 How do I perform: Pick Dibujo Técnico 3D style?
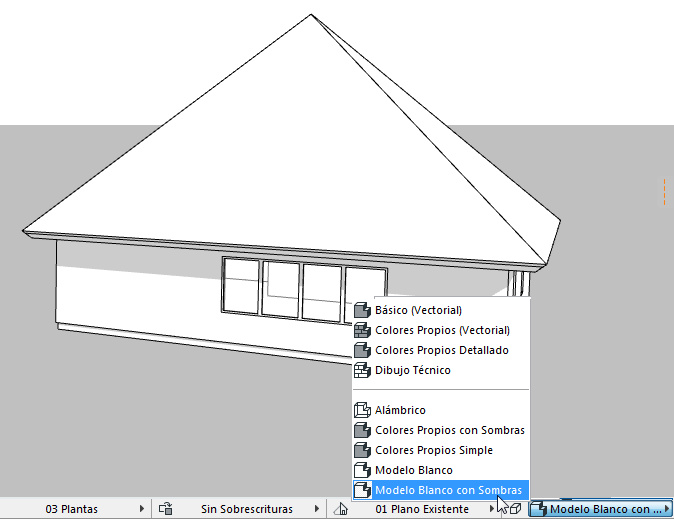[x=441, y=370]
